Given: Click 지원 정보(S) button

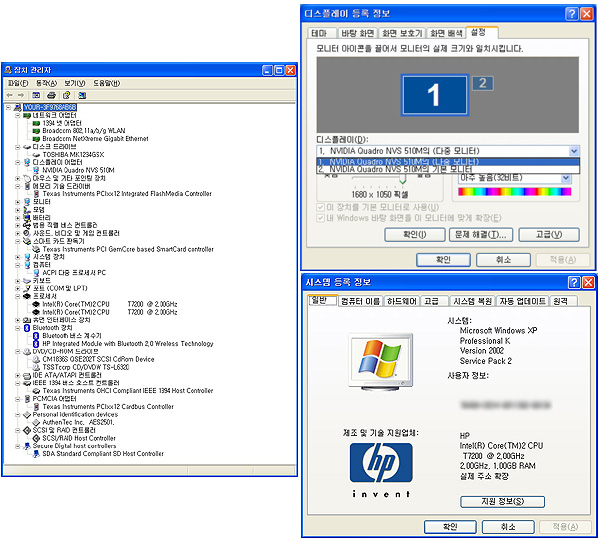Looking at the screenshot, I should click(x=502, y=502).
